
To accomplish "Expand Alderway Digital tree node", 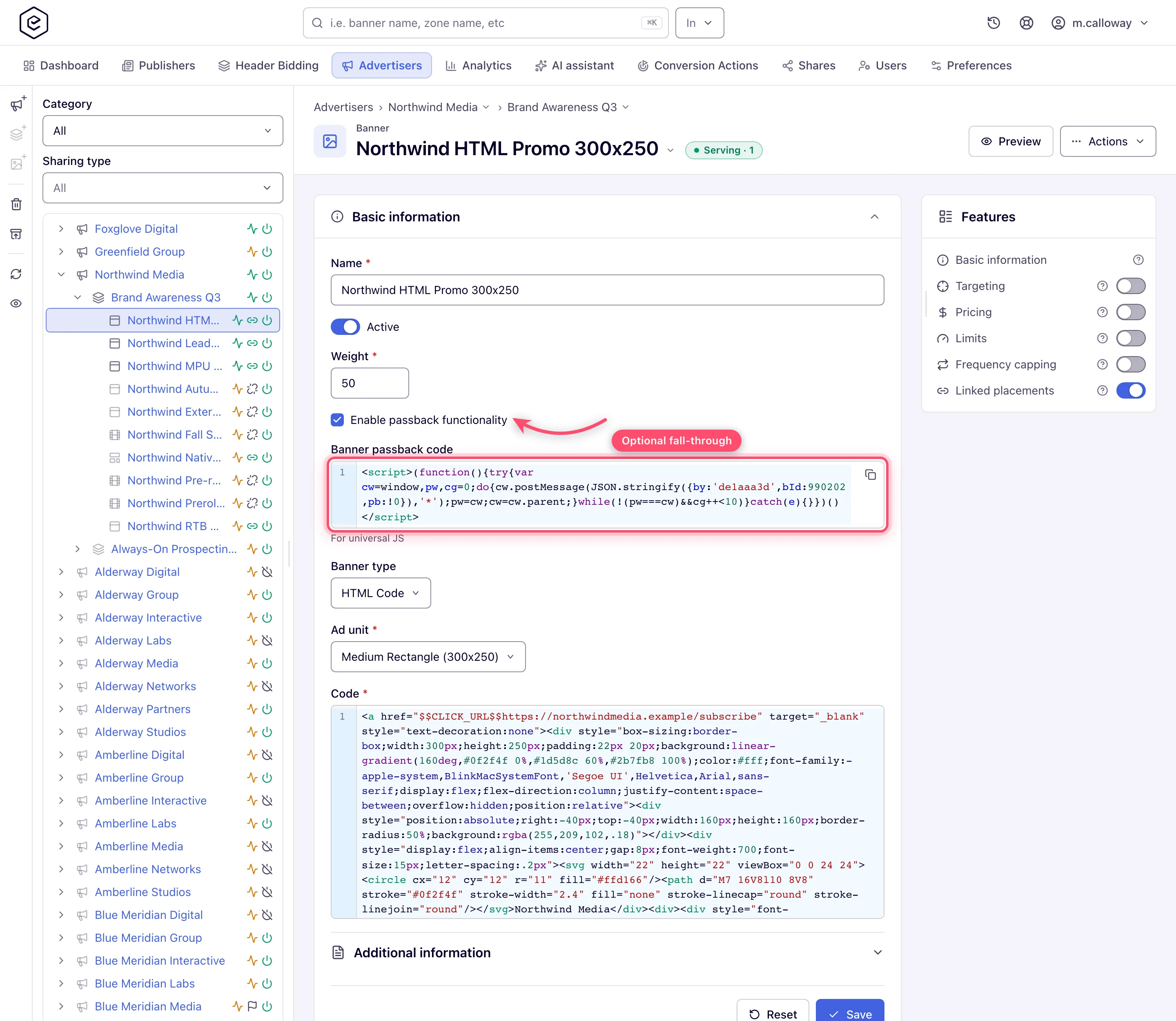I will [x=61, y=571].
